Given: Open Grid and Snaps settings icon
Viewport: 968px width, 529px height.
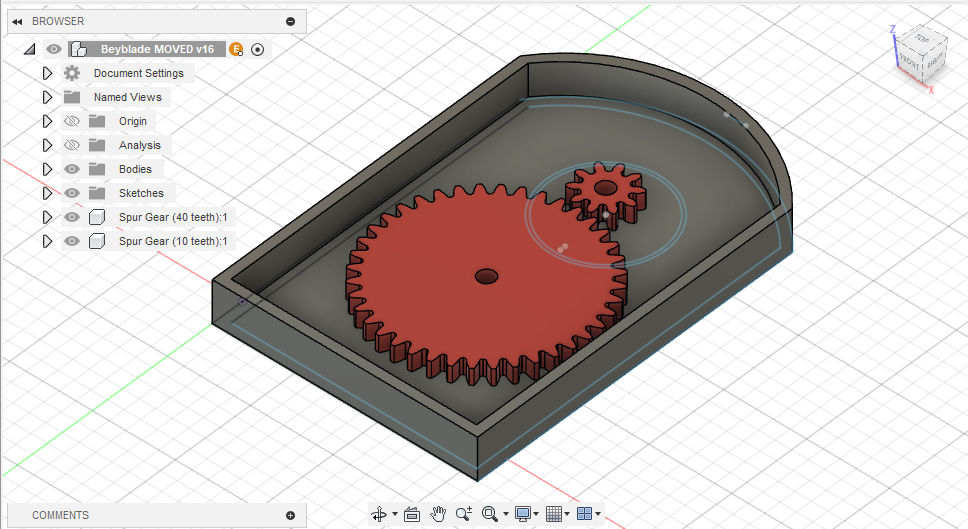Looking at the screenshot, I should 554,514.
